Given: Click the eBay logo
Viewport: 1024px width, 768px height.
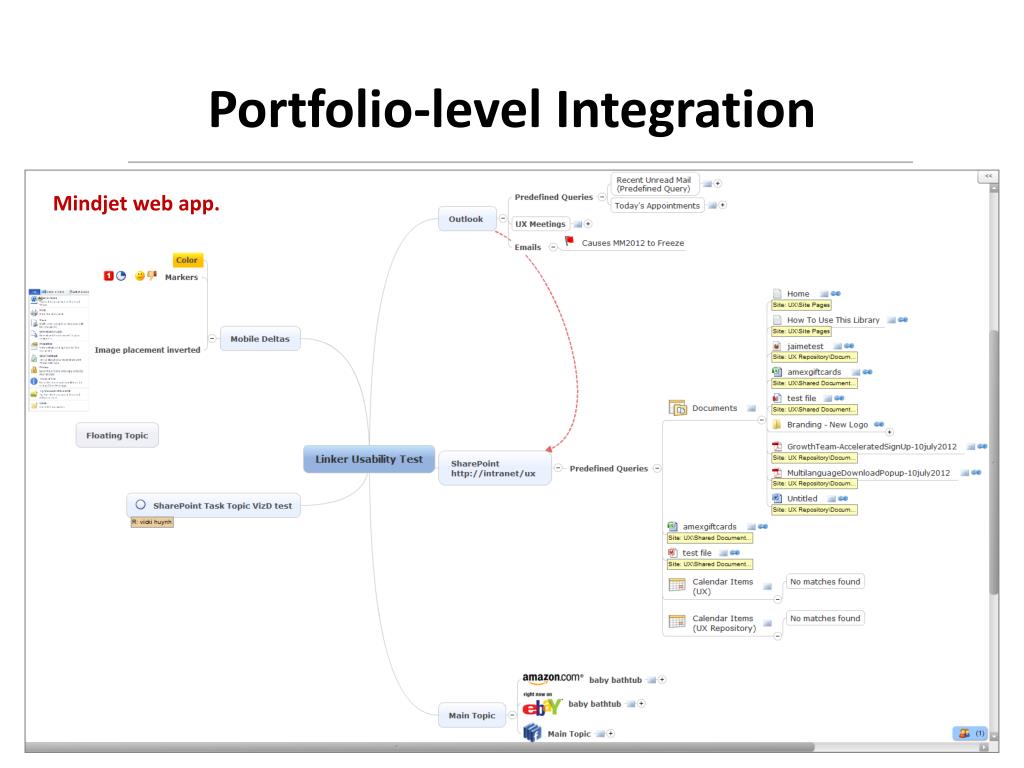Looking at the screenshot, I should pyautogui.click(x=542, y=706).
